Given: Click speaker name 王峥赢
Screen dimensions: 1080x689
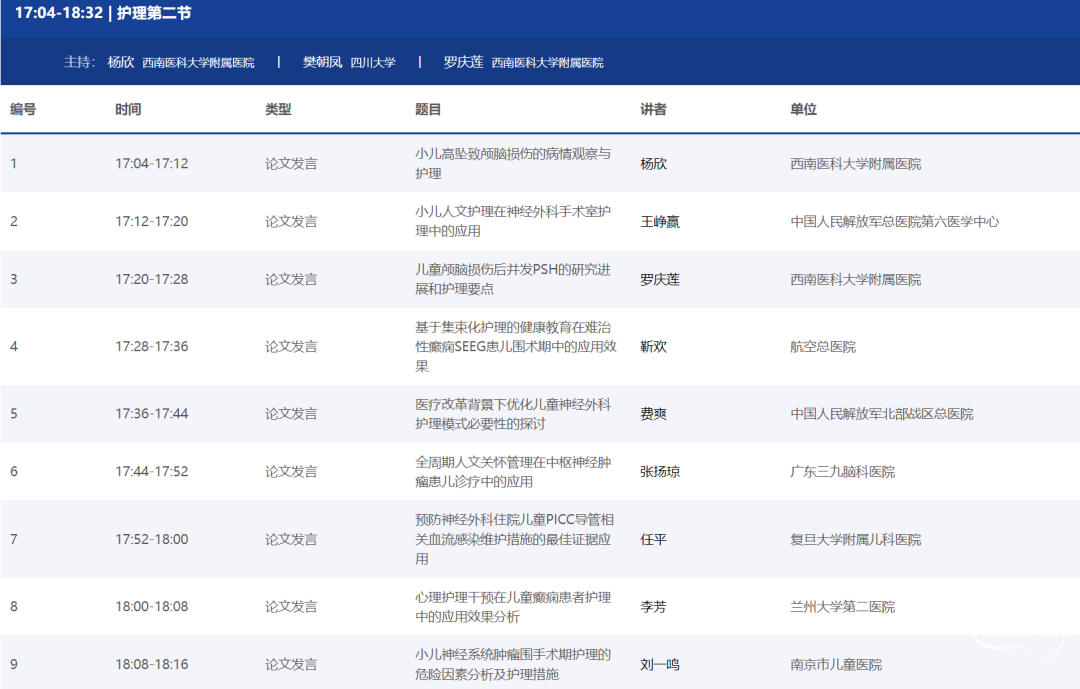Looking at the screenshot, I should pos(659,222).
